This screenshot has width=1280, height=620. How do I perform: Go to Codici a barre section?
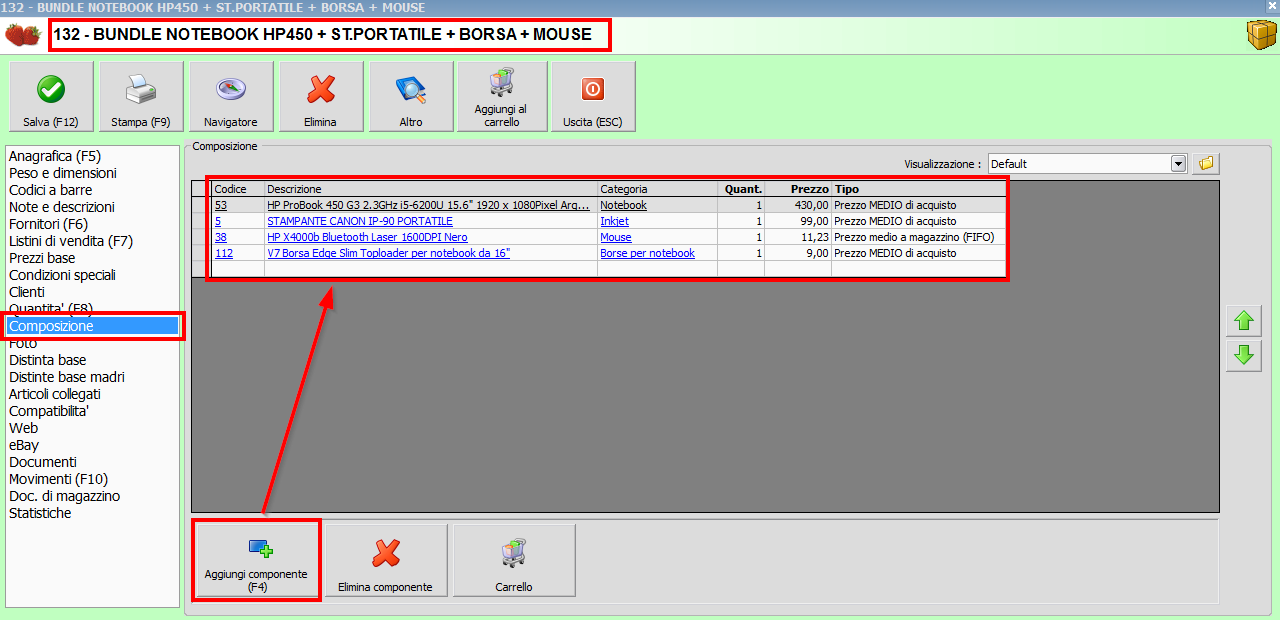pyautogui.click(x=51, y=190)
